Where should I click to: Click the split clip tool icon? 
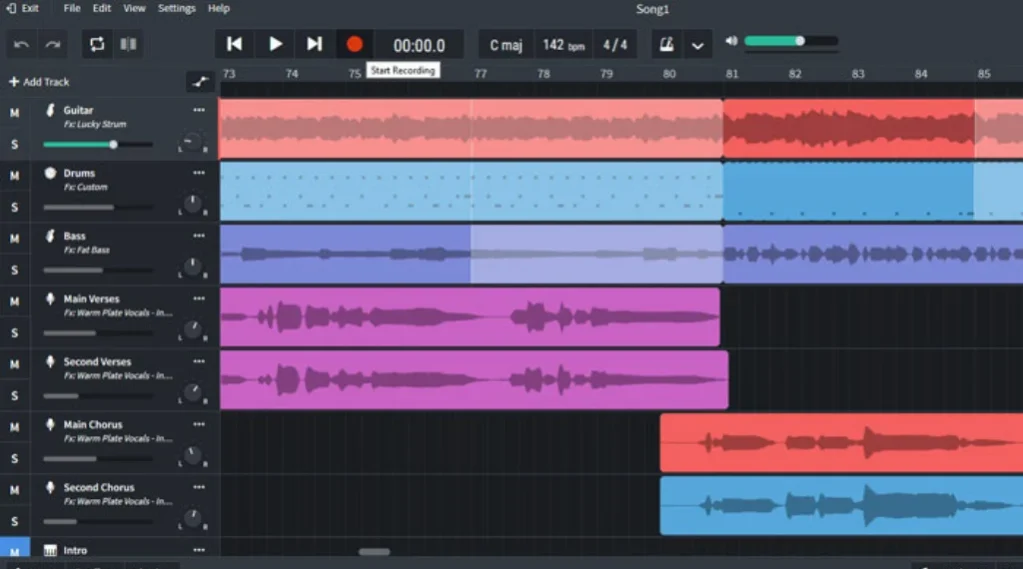[x=128, y=44]
